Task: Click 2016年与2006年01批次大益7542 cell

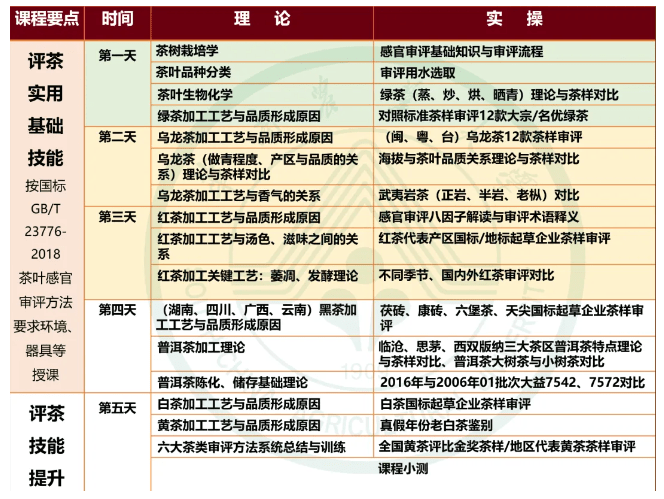Action: coord(514,382)
